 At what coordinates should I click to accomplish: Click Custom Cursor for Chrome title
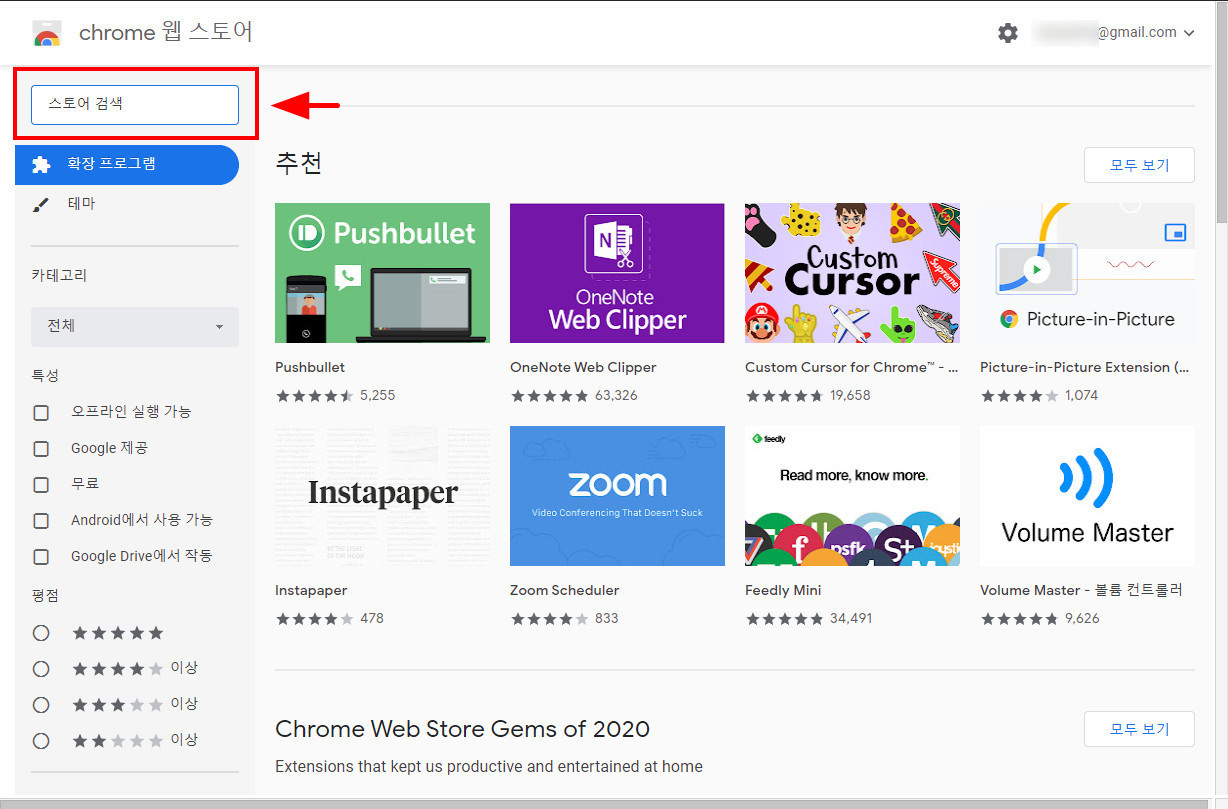(852, 367)
